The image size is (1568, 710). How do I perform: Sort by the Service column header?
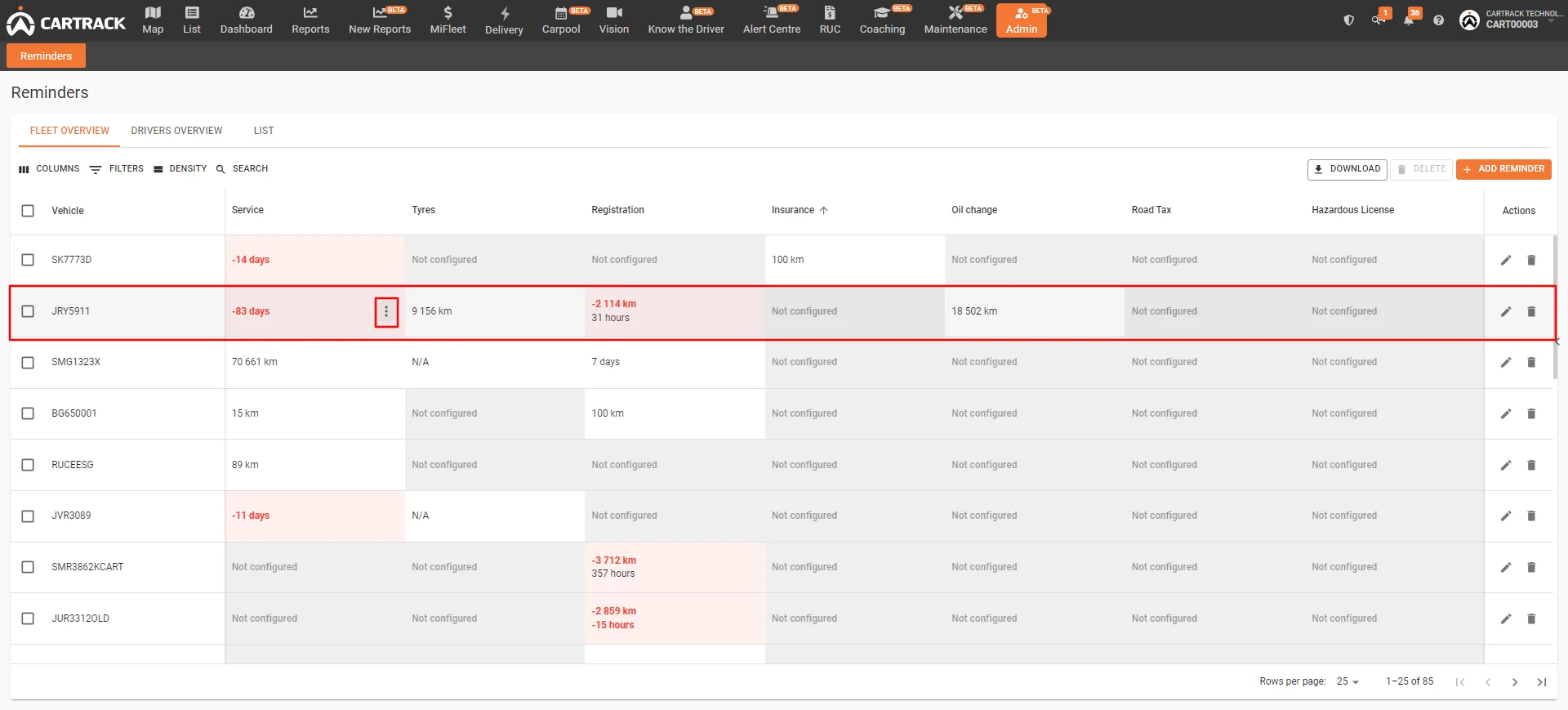click(247, 210)
